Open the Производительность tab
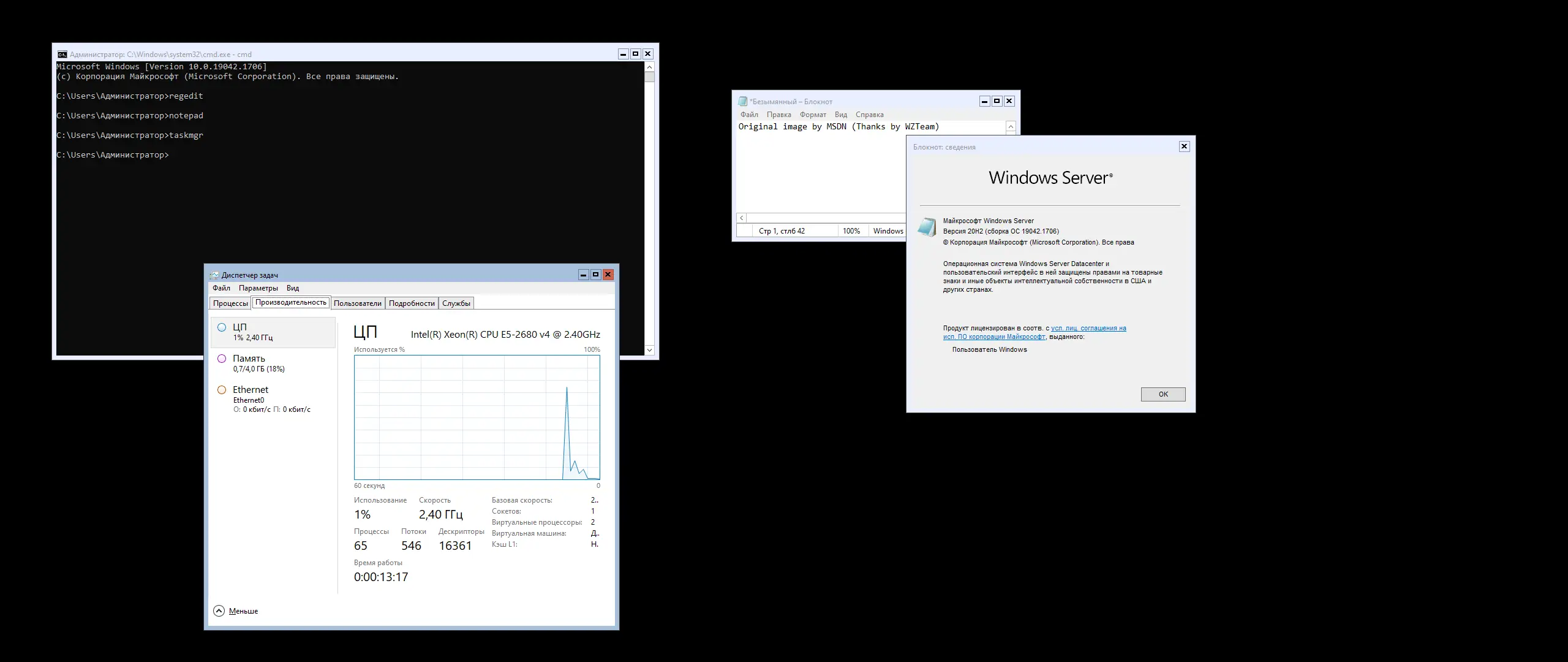The image size is (1568, 662). [291, 302]
